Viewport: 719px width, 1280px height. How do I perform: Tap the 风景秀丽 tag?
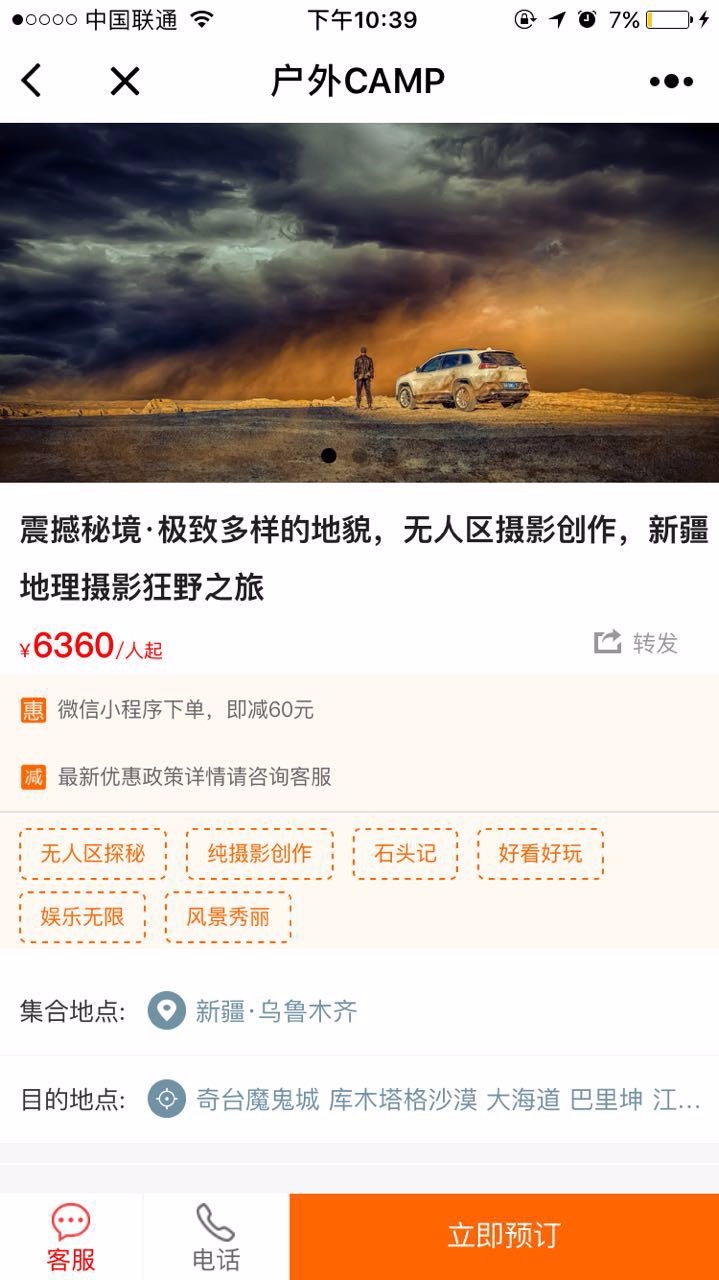tap(228, 917)
